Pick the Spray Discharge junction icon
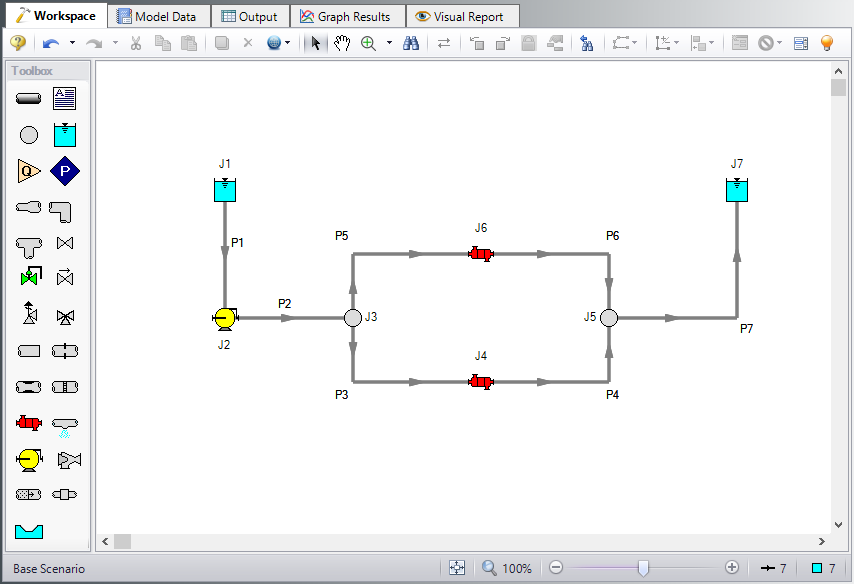The height and width of the screenshot is (584, 854). 65,428
